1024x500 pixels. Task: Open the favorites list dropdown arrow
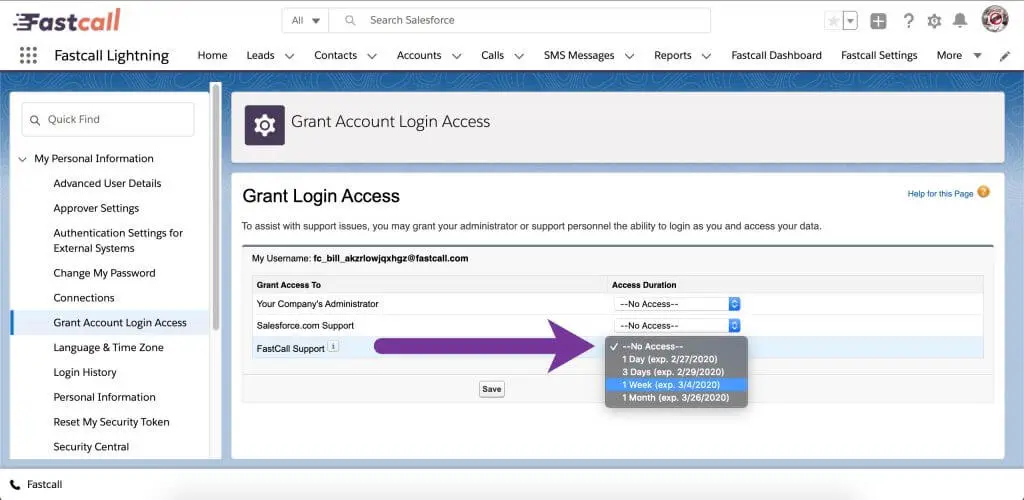(x=850, y=21)
